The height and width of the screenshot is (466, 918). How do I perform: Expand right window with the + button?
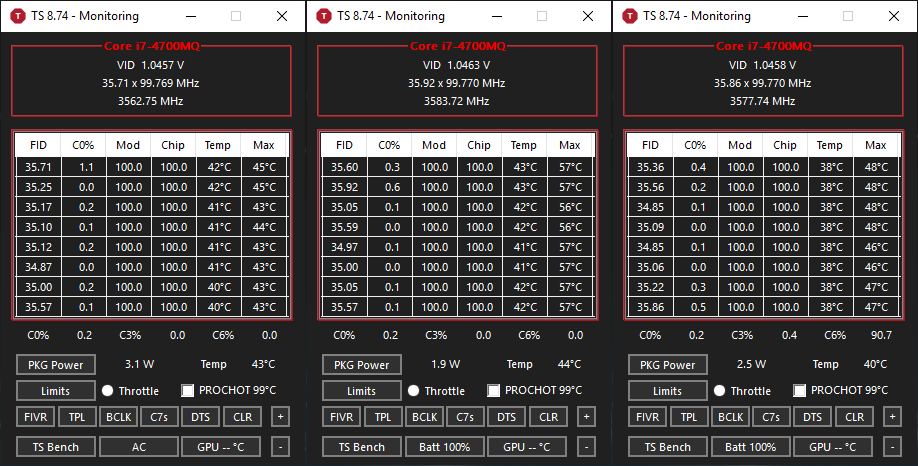(x=892, y=417)
